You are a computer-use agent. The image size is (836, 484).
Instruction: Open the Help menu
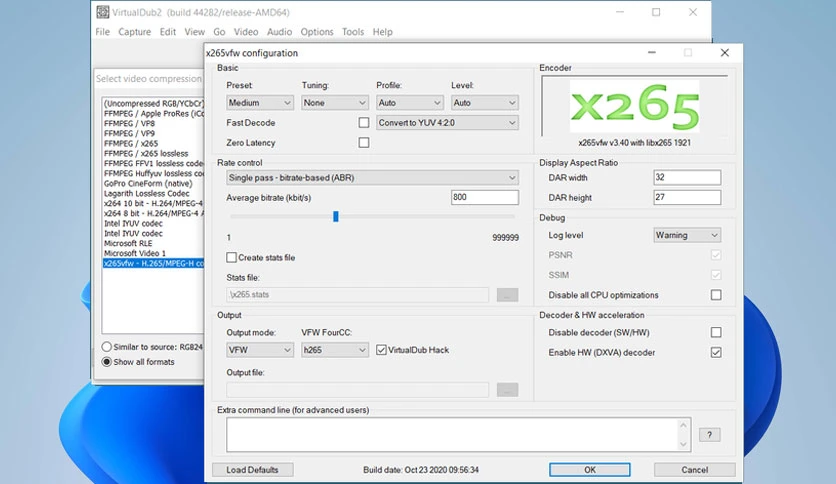coord(382,31)
